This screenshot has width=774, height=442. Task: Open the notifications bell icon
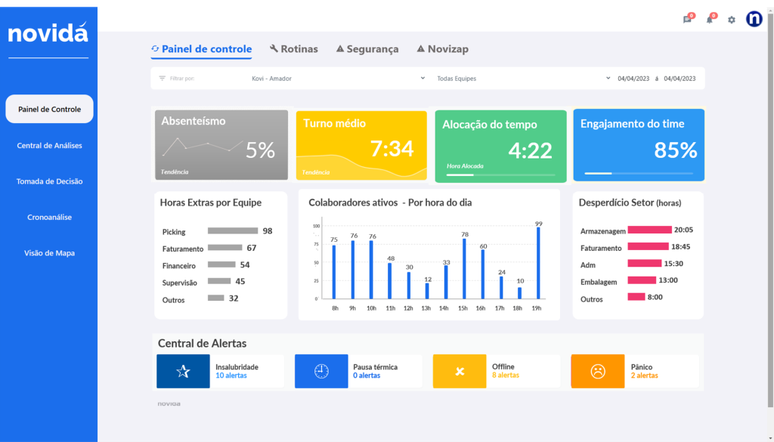click(x=709, y=20)
